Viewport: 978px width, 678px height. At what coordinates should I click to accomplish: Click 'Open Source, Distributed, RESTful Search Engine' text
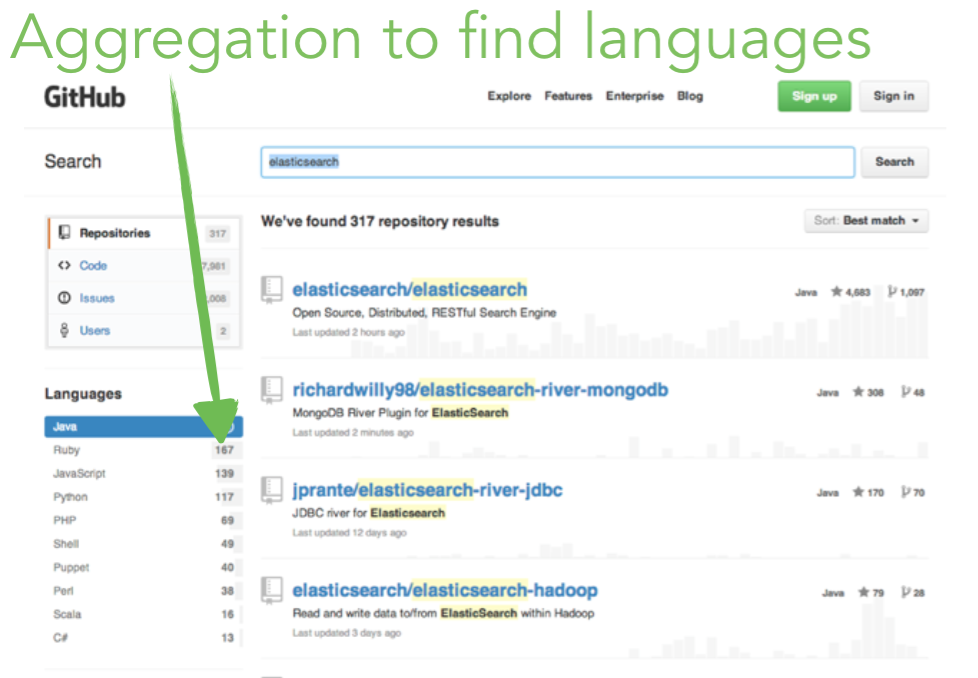click(424, 312)
